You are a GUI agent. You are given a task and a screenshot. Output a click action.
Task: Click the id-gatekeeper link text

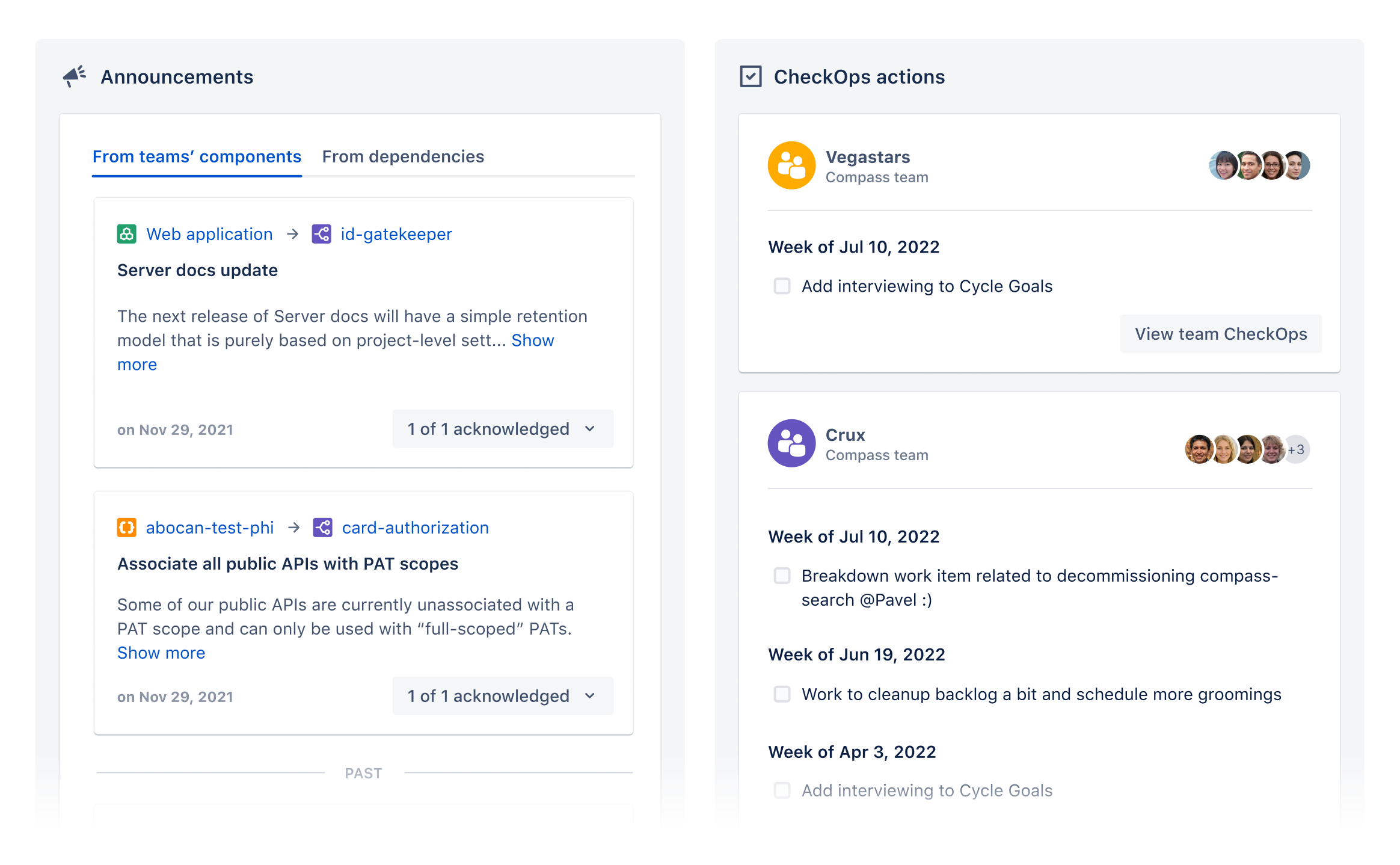396,234
